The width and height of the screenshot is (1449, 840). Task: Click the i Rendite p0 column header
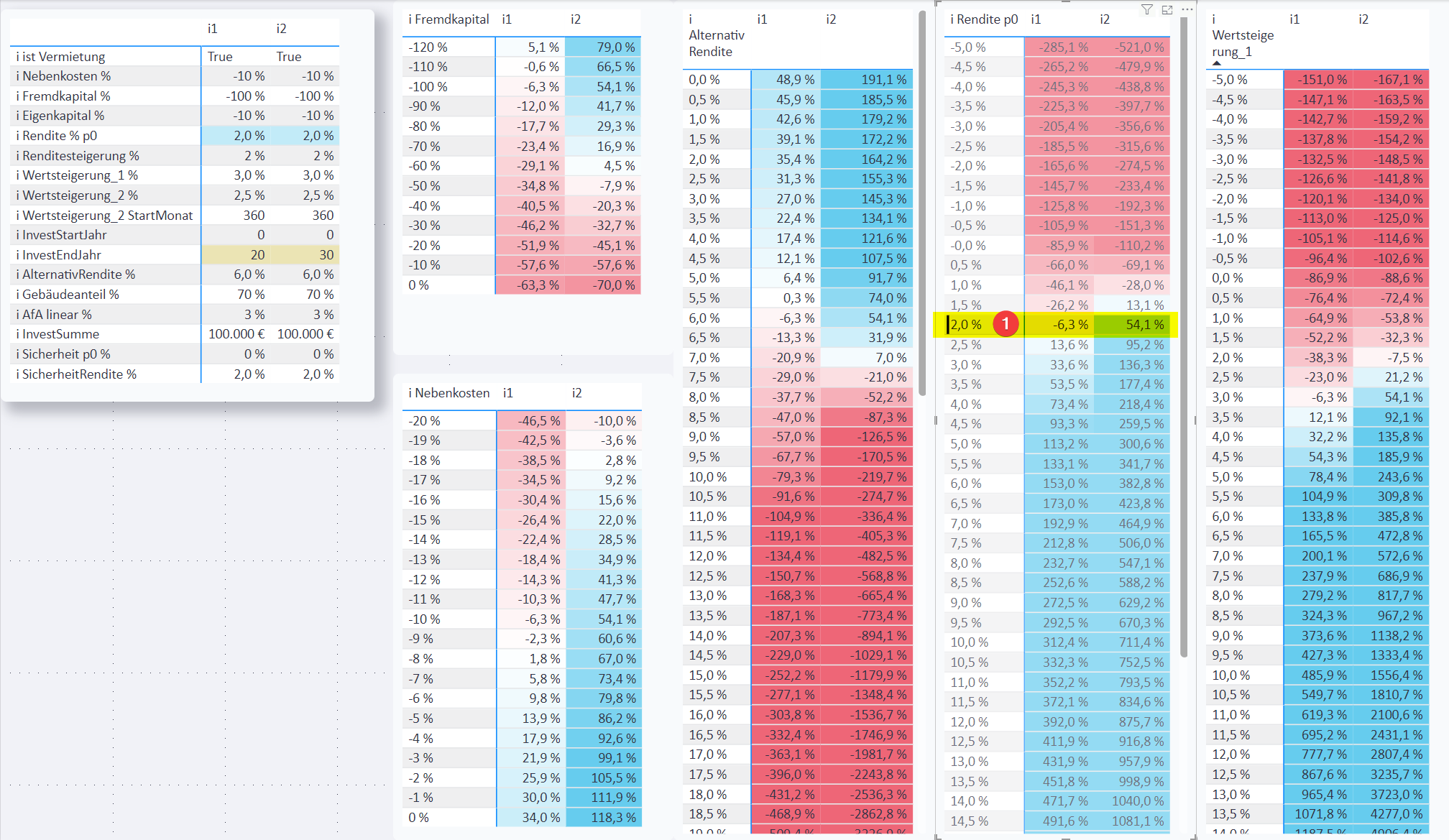pyautogui.click(x=983, y=19)
